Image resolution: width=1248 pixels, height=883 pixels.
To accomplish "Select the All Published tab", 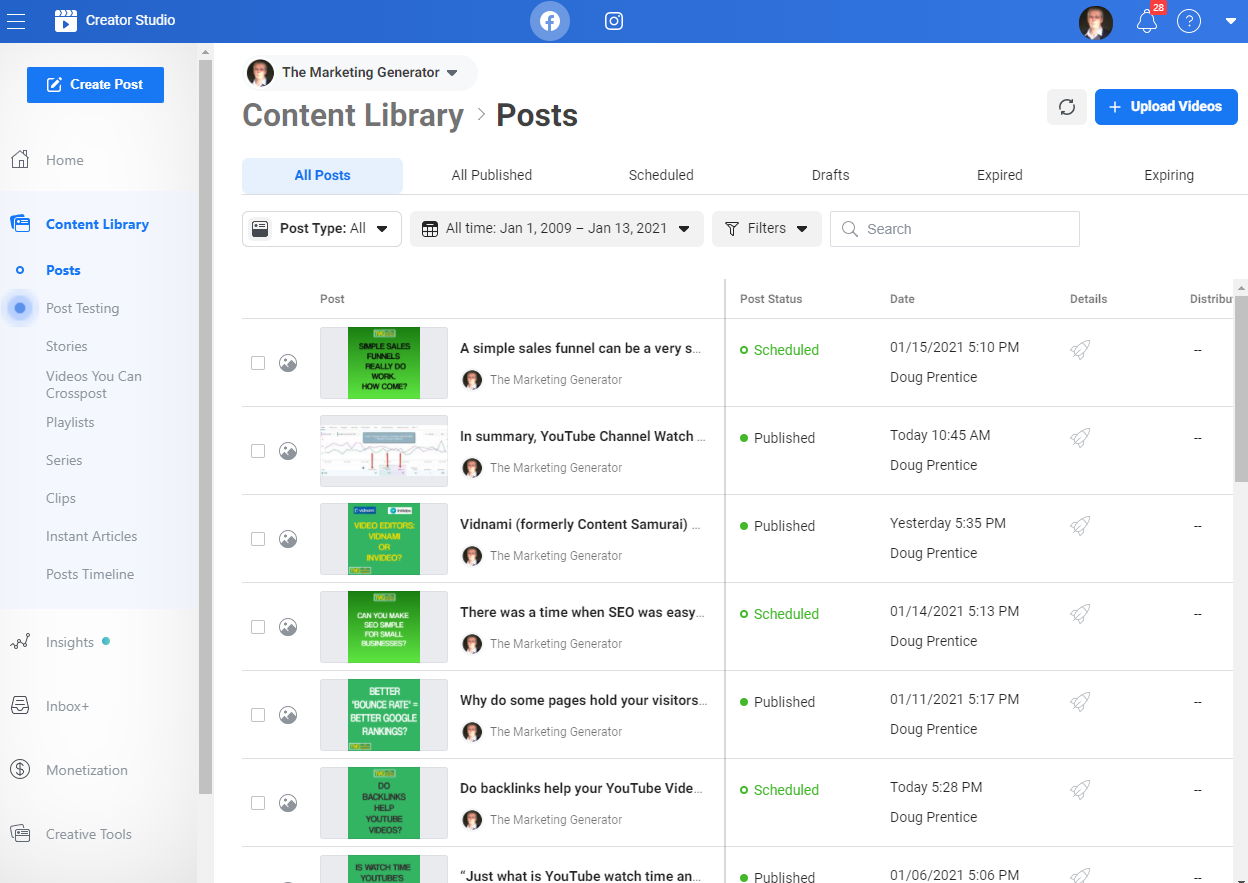I will 492,175.
